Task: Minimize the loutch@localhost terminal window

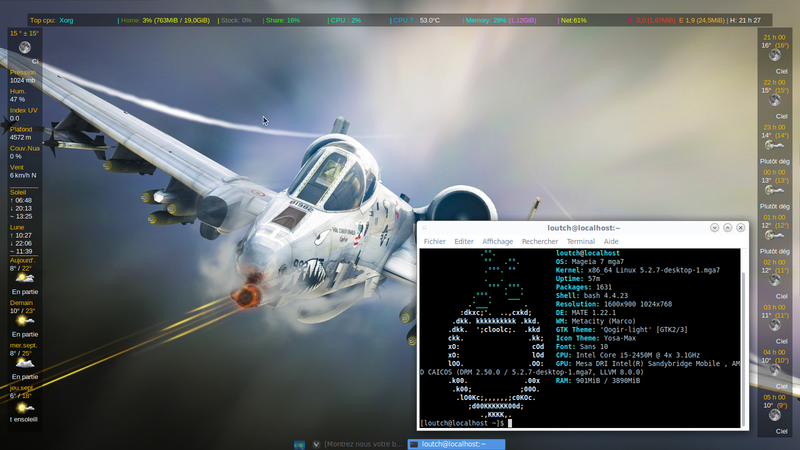Action: (714, 228)
